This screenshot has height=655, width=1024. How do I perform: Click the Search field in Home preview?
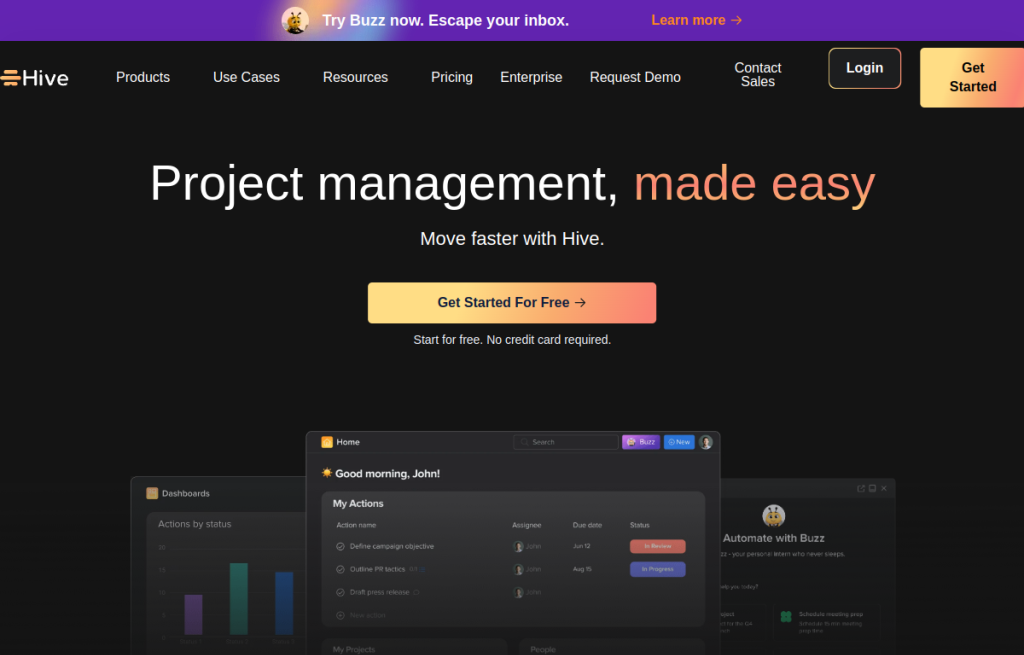click(x=566, y=442)
